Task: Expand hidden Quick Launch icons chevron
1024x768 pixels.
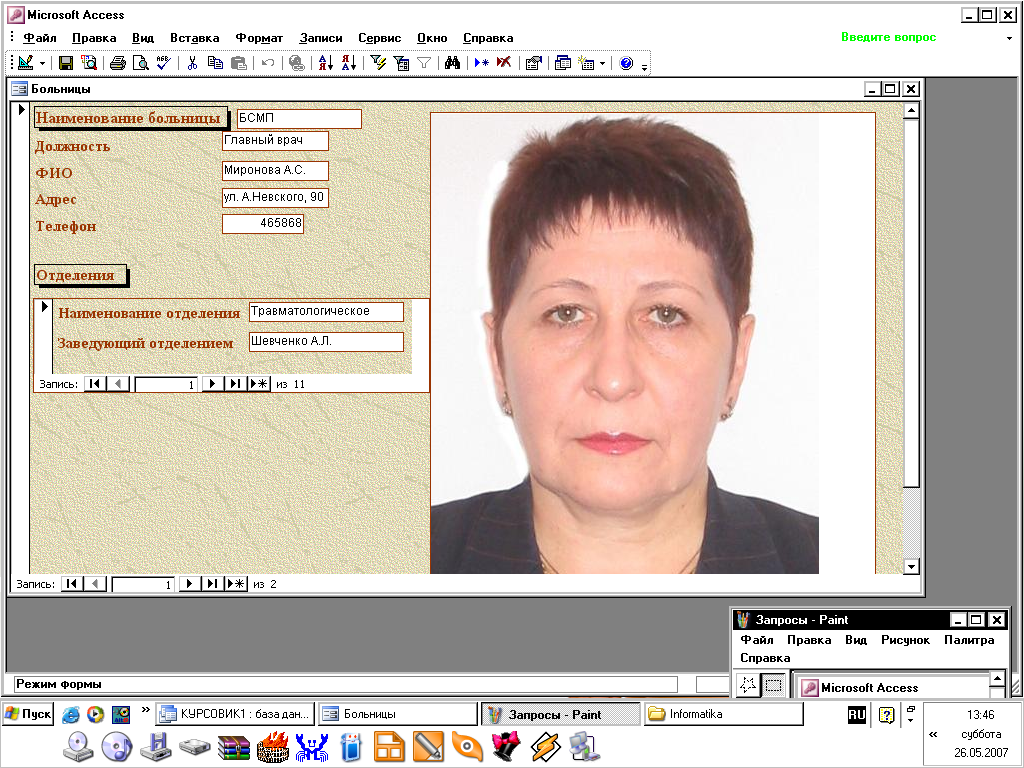Action: pos(146,711)
